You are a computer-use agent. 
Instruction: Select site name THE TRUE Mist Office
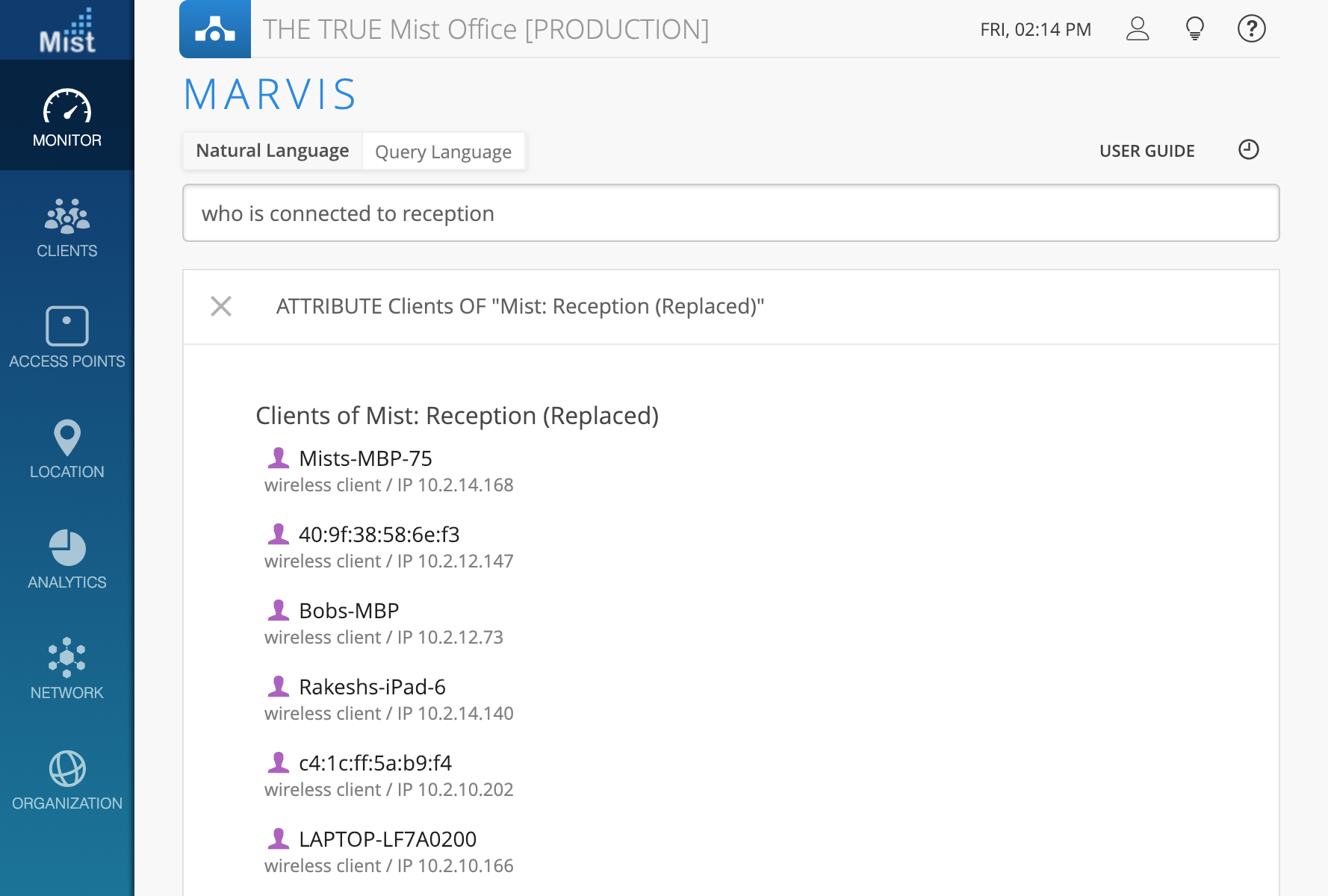click(486, 29)
